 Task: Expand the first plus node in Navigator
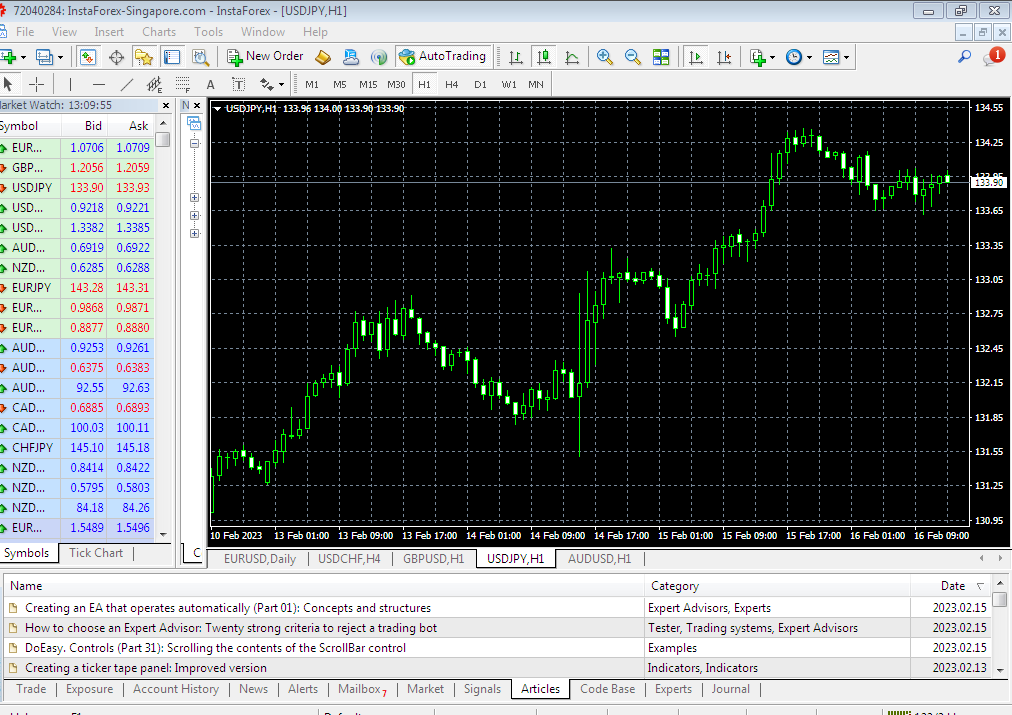tap(194, 197)
